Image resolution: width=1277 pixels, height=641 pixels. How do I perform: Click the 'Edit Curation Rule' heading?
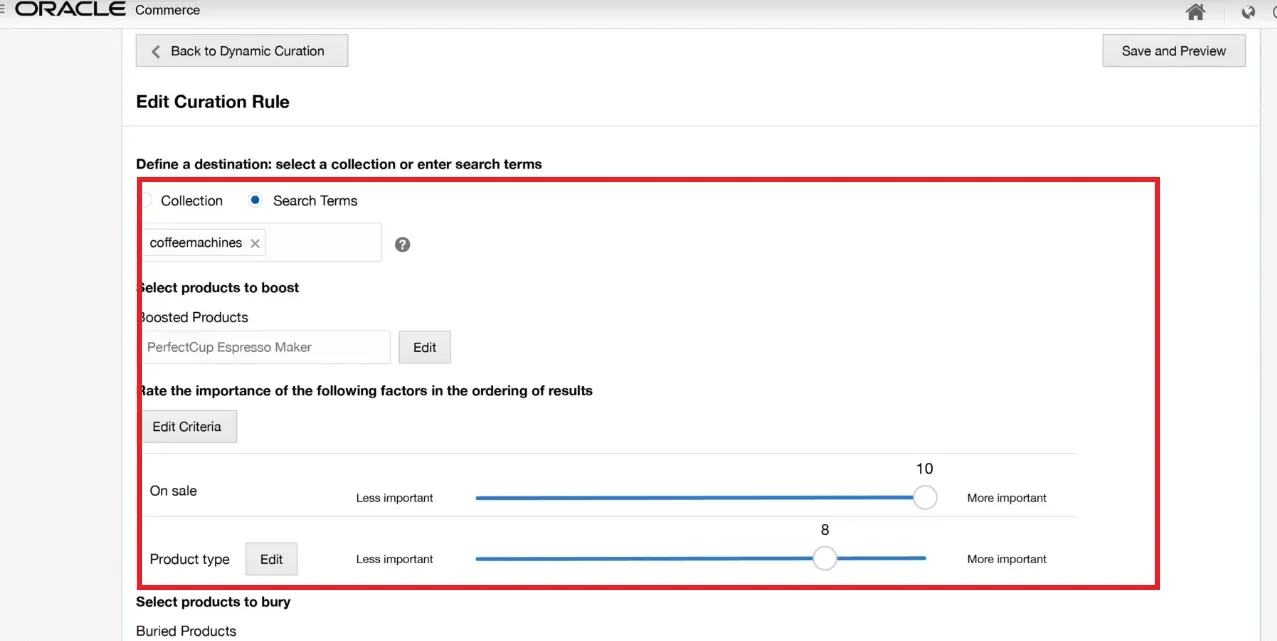[x=213, y=102]
